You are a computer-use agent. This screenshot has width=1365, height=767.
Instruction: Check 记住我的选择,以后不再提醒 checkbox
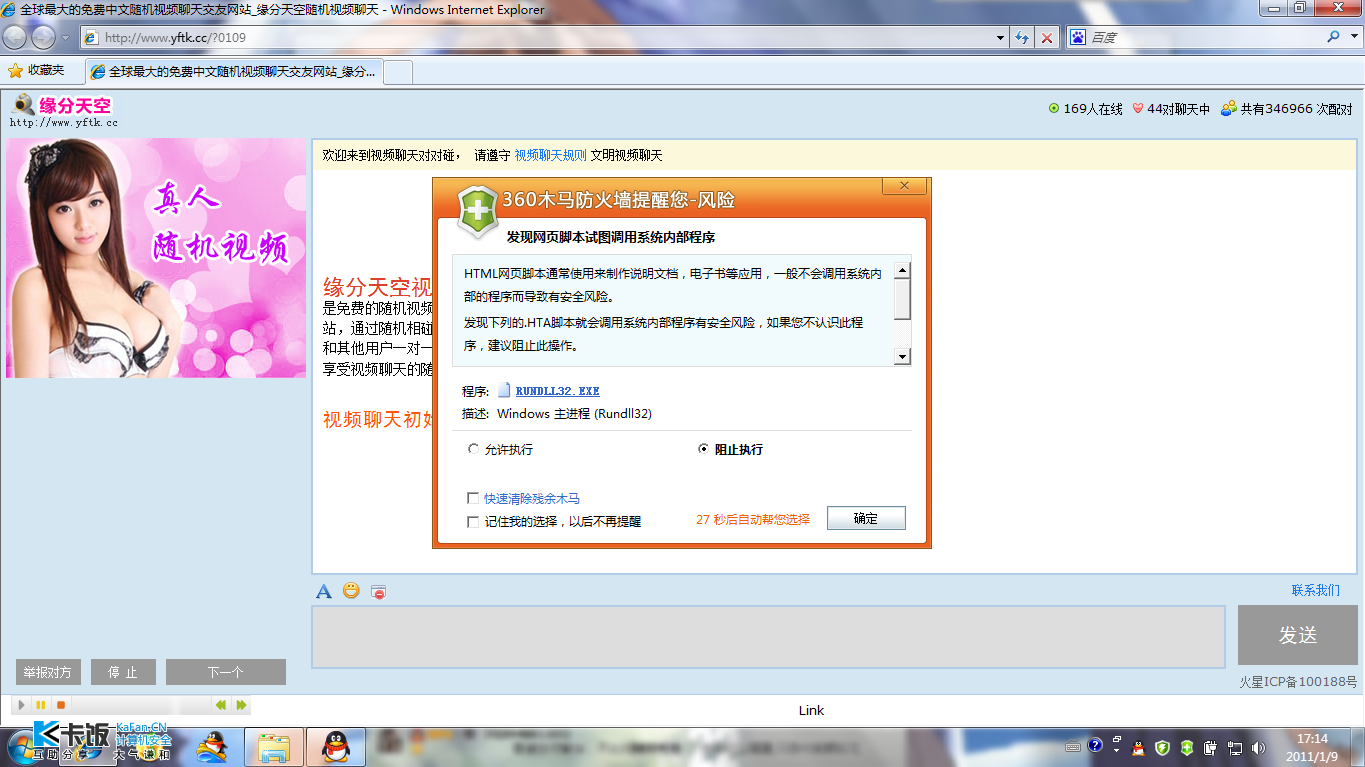pos(473,521)
